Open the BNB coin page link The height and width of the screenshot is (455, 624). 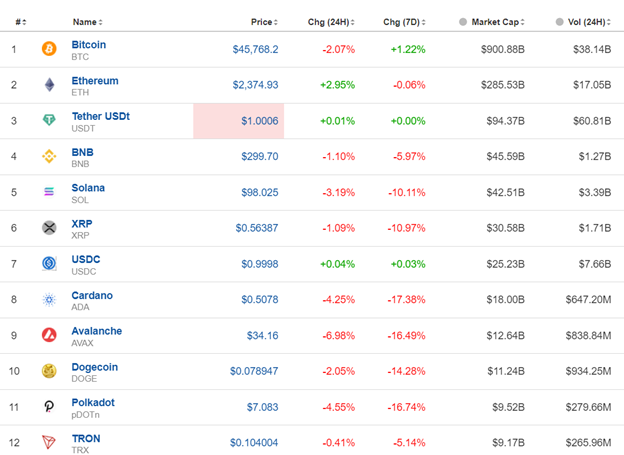pyautogui.click(x=82, y=152)
